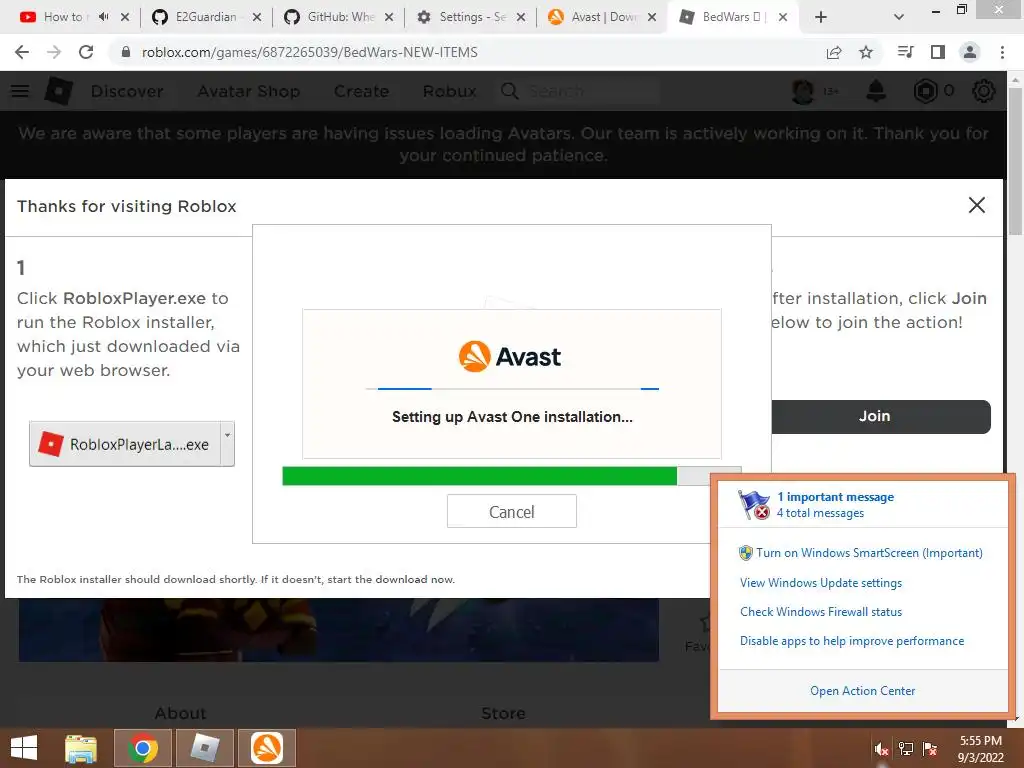Go forward to the next page

coord(54,52)
